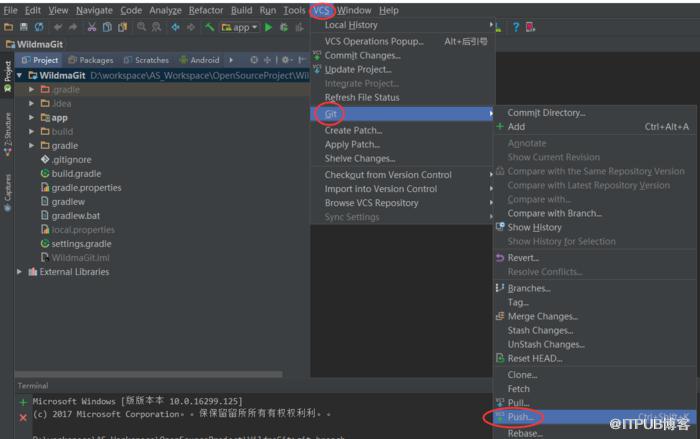Expand External Libraries node arrow
This screenshot has height=439, width=700.
(19, 272)
